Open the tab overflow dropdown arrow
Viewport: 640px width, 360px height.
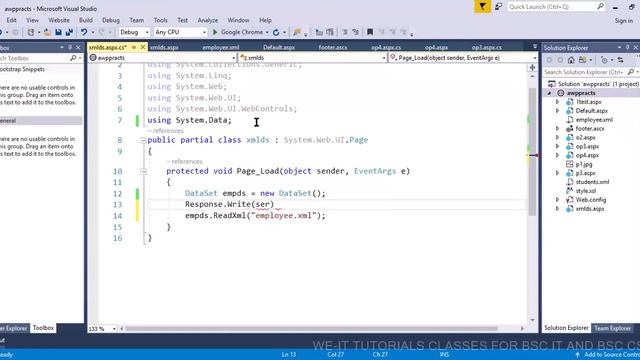coord(535,47)
